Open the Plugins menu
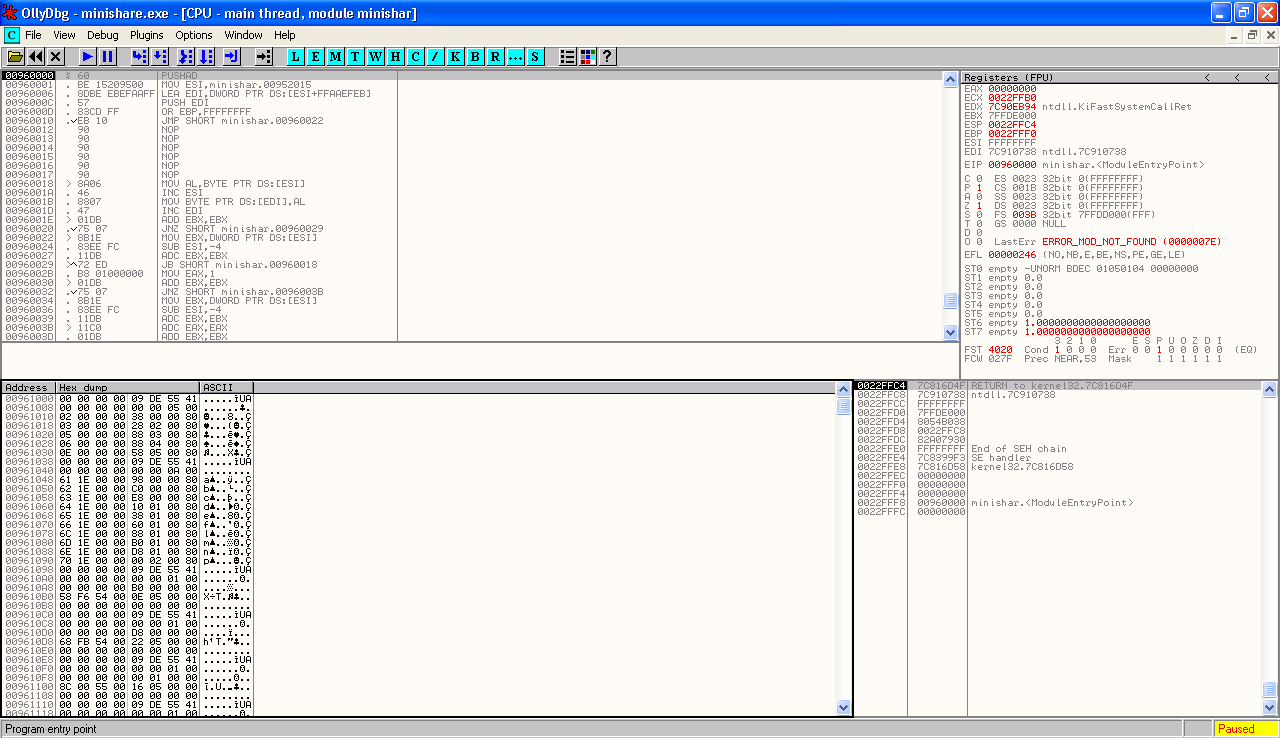This screenshot has height=738, width=1280. pyautogui.click(x=147, y=35)
